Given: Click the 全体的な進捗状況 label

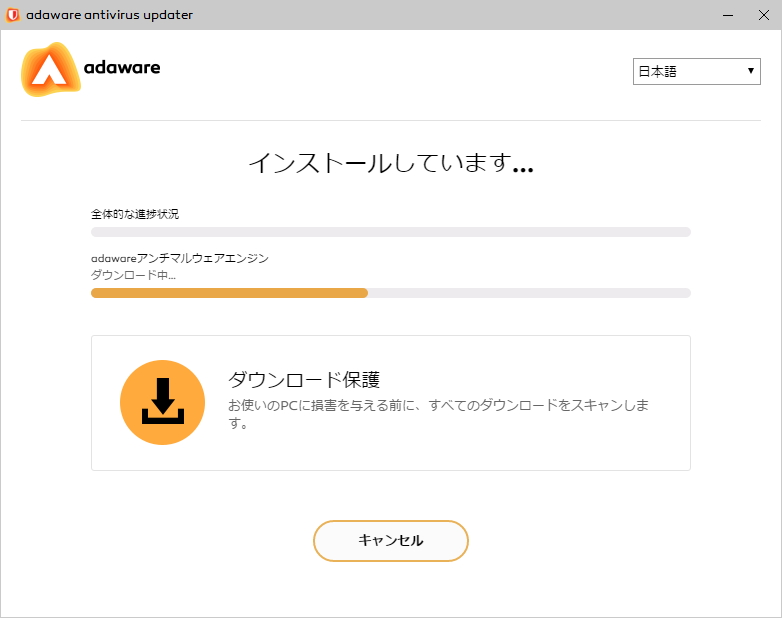Looking at the screenshot, I should tap(135, 214).
